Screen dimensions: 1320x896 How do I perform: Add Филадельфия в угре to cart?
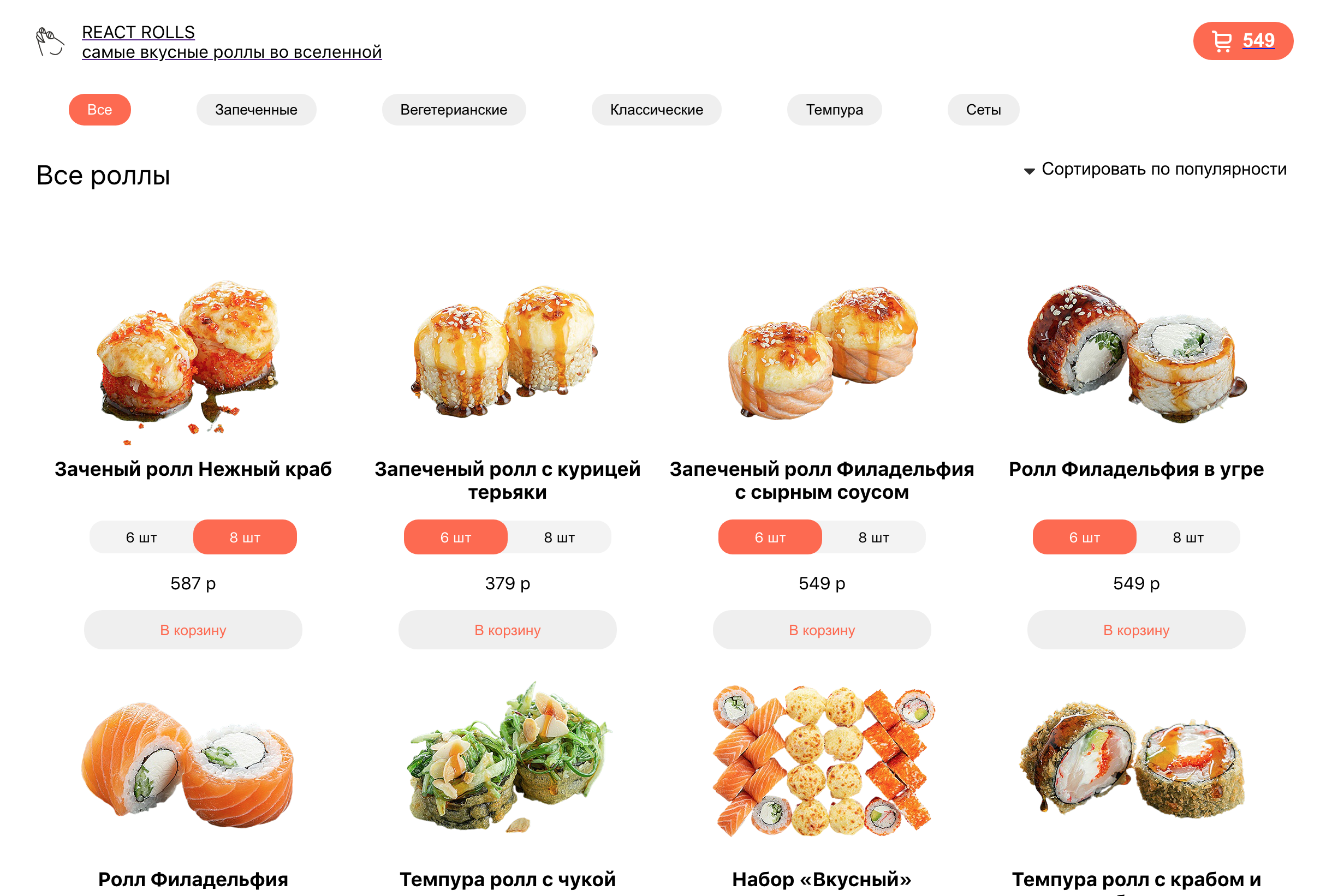pos(1136,630)
